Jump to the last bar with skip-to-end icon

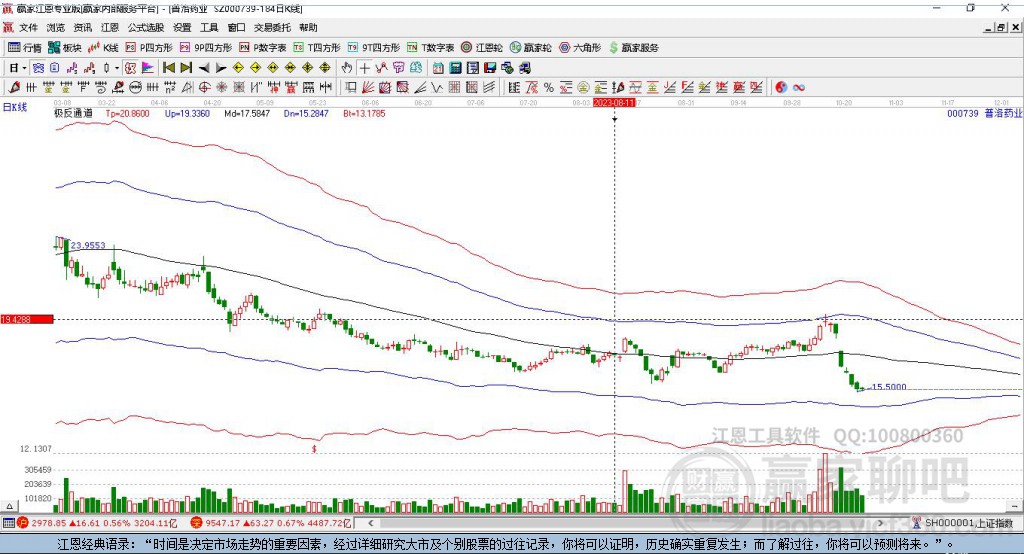click(x=186, y=68)
